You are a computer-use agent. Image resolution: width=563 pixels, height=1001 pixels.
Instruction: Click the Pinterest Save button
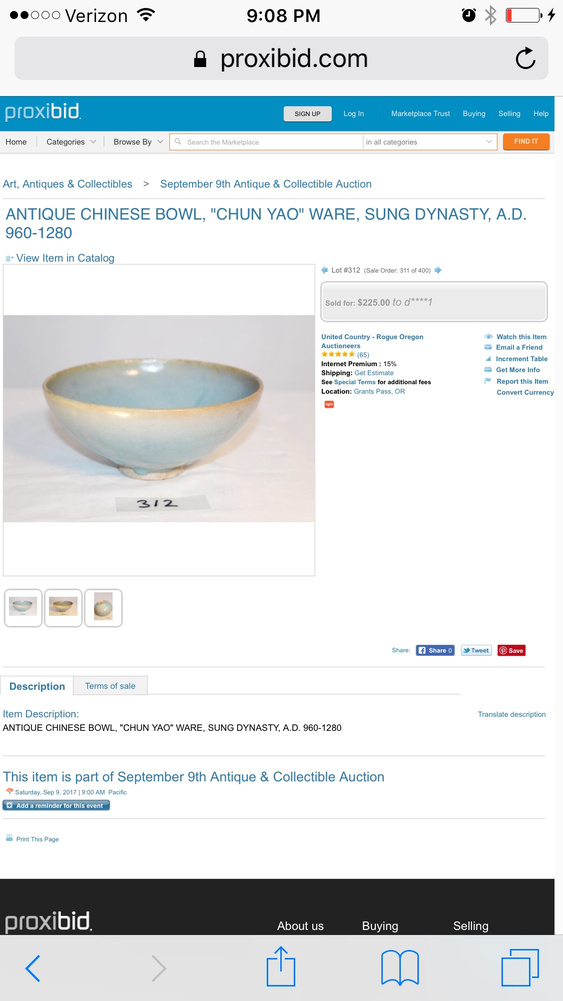click(x=512, y=651)
